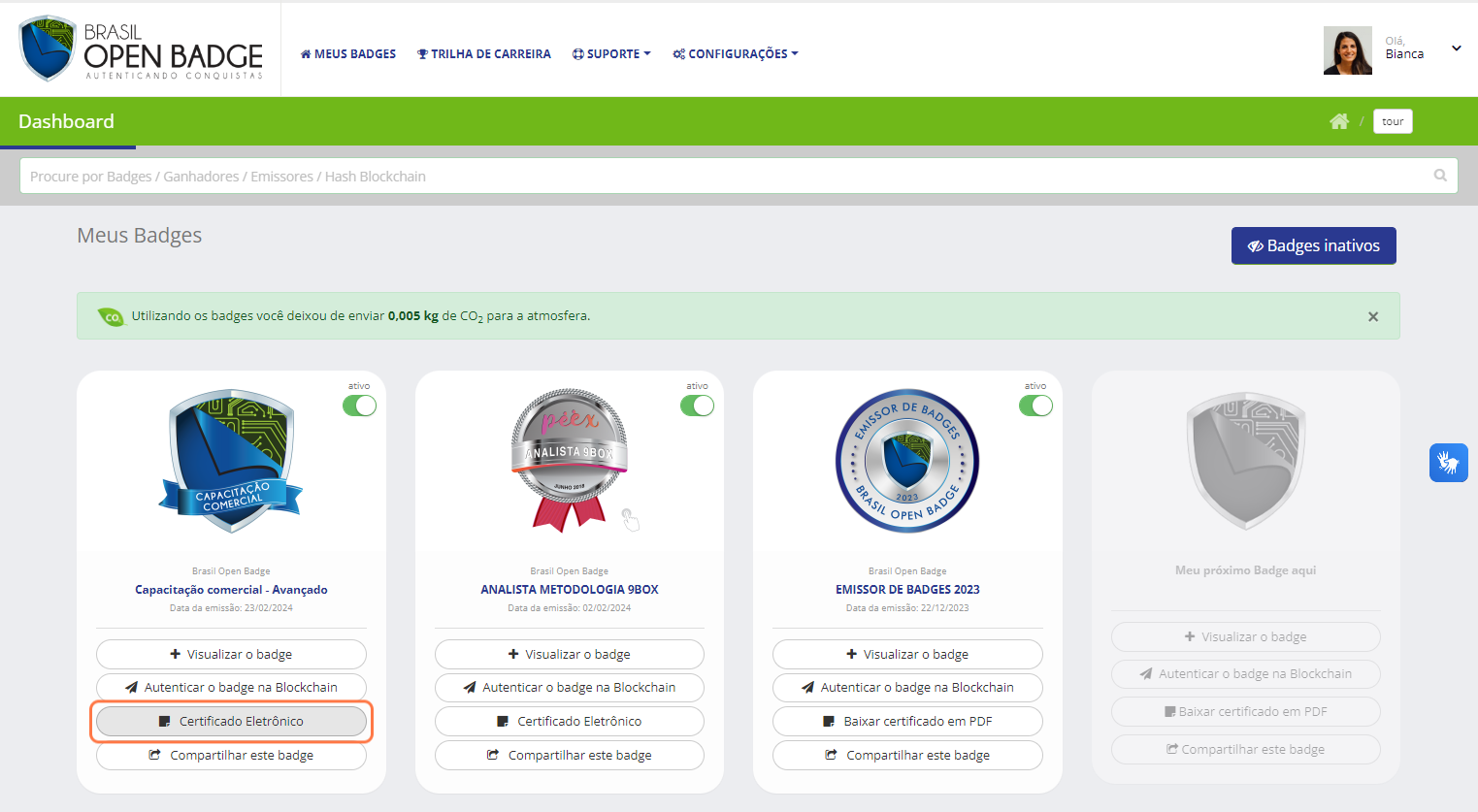Click the search magnifier icon
This screenshot has width=1478, height=812.
click(x=1440, y=176)
